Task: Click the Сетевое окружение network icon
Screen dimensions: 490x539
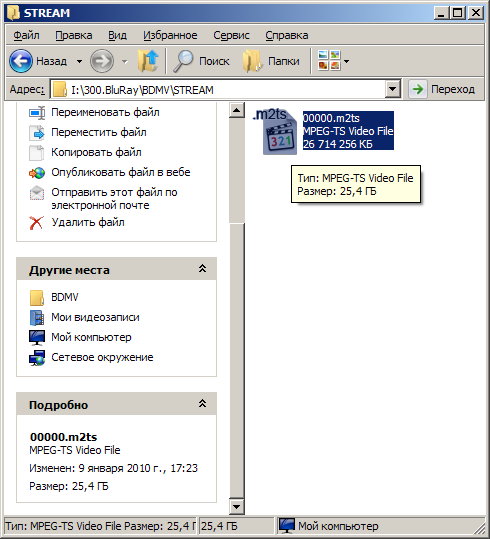Action: click(x=37, y=358)
